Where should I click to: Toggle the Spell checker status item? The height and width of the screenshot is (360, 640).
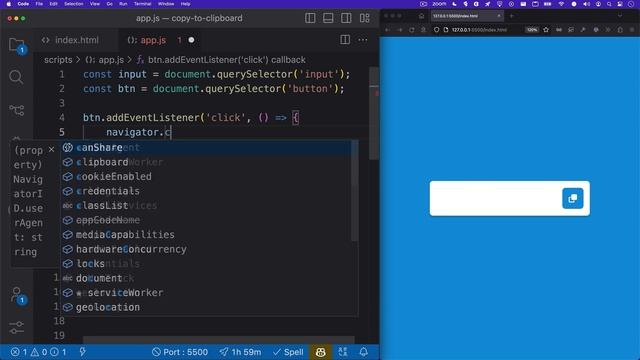(288, 352)
